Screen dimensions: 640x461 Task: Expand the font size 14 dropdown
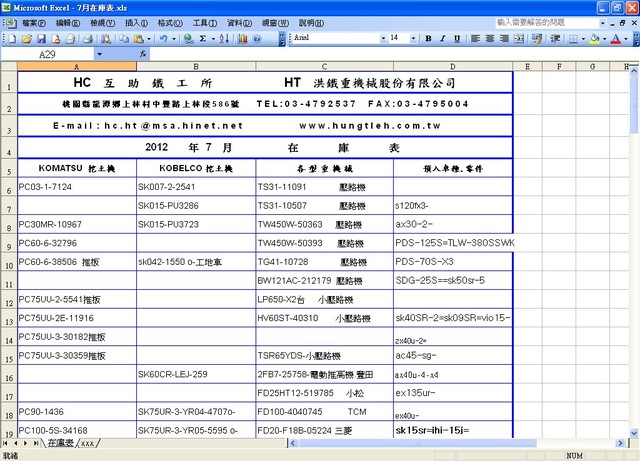(x=413, y=38)
